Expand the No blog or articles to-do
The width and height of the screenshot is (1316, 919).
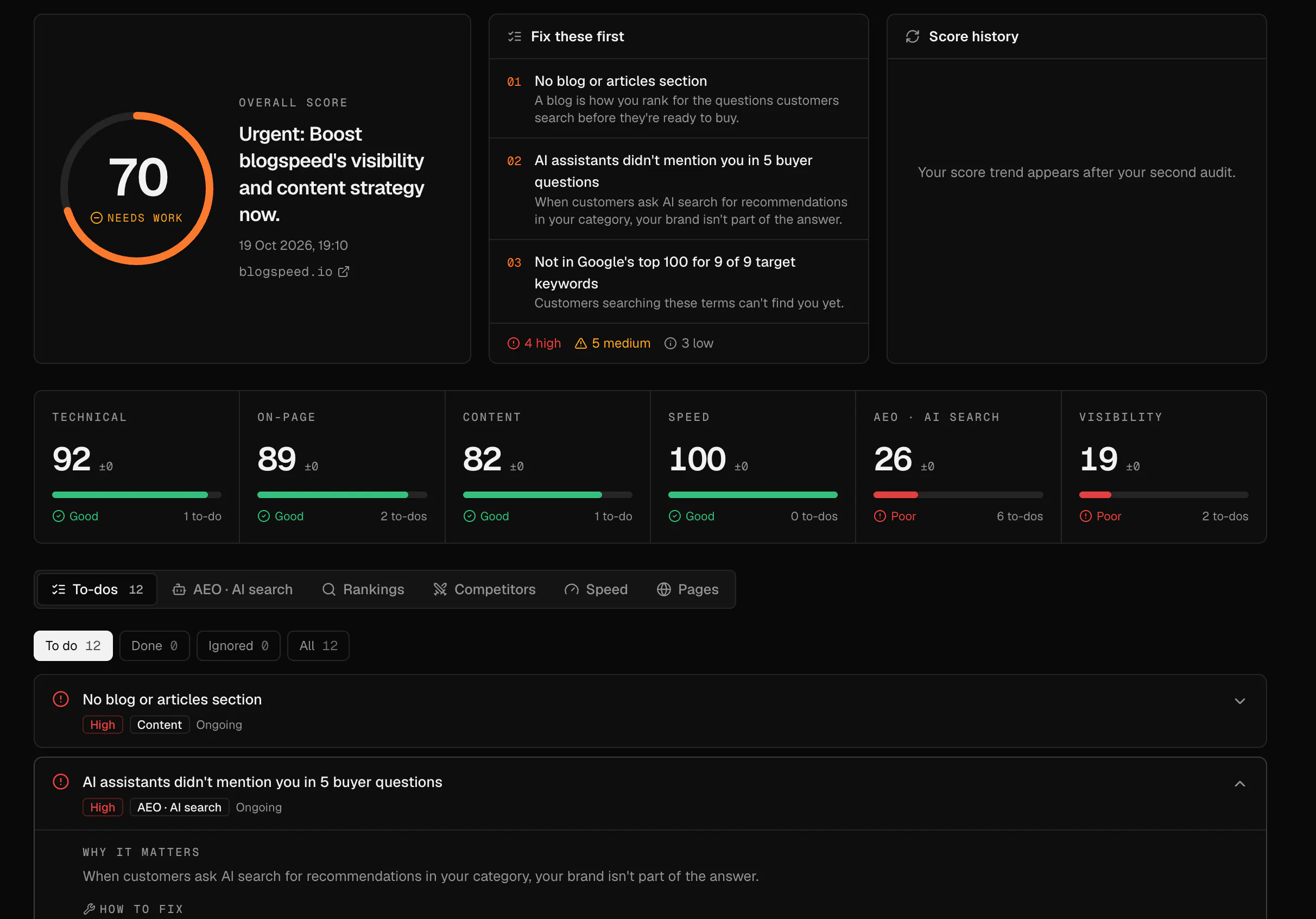tap(1240, 701)
